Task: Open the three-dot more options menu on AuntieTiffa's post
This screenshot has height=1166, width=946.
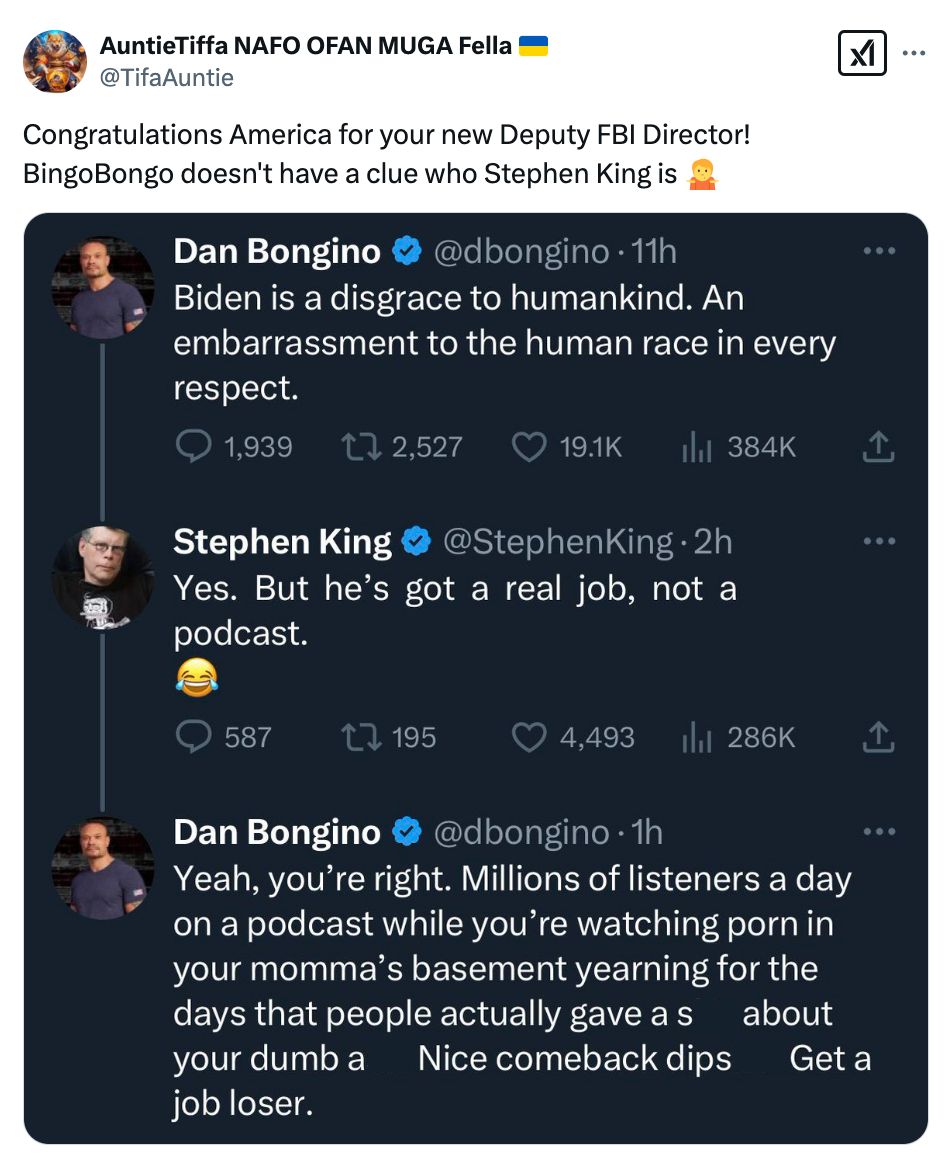Action: [914, 54]
